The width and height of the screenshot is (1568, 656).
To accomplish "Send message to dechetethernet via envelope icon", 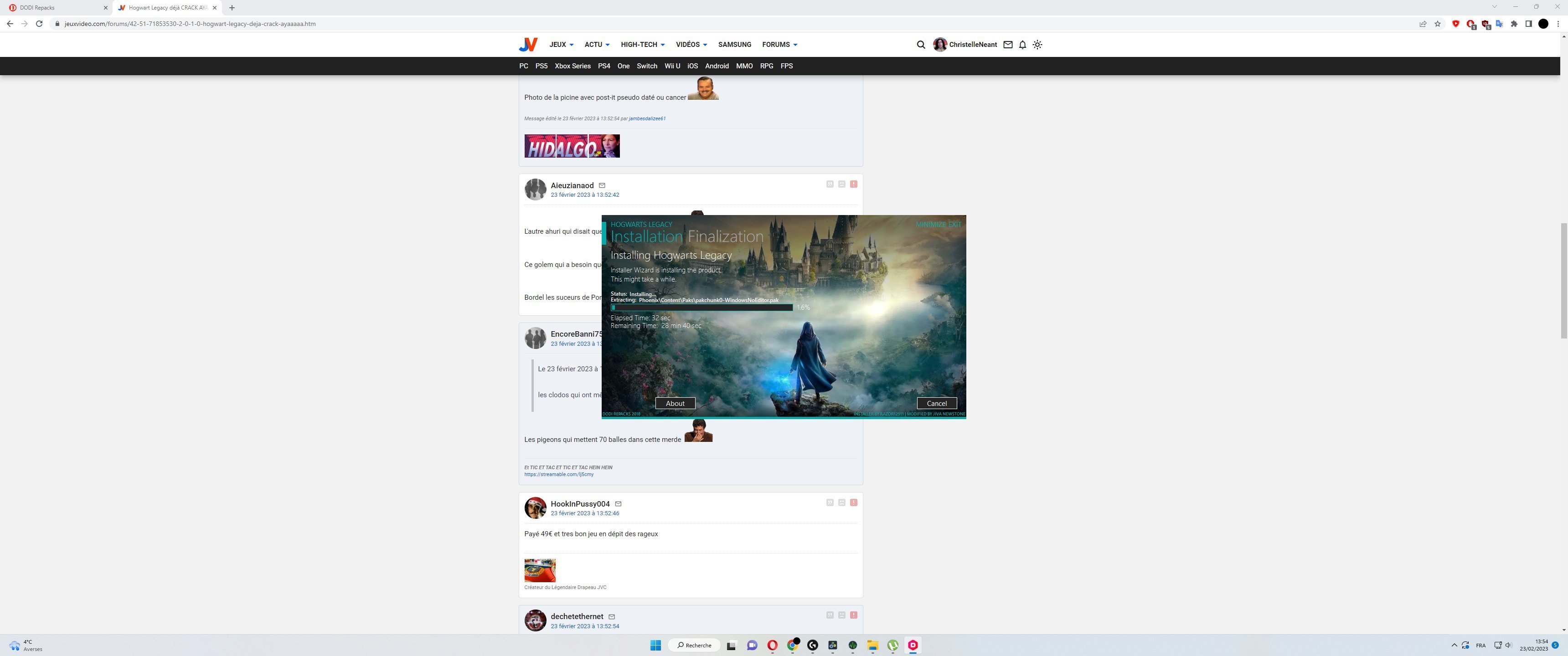I will tap(612, 616).
